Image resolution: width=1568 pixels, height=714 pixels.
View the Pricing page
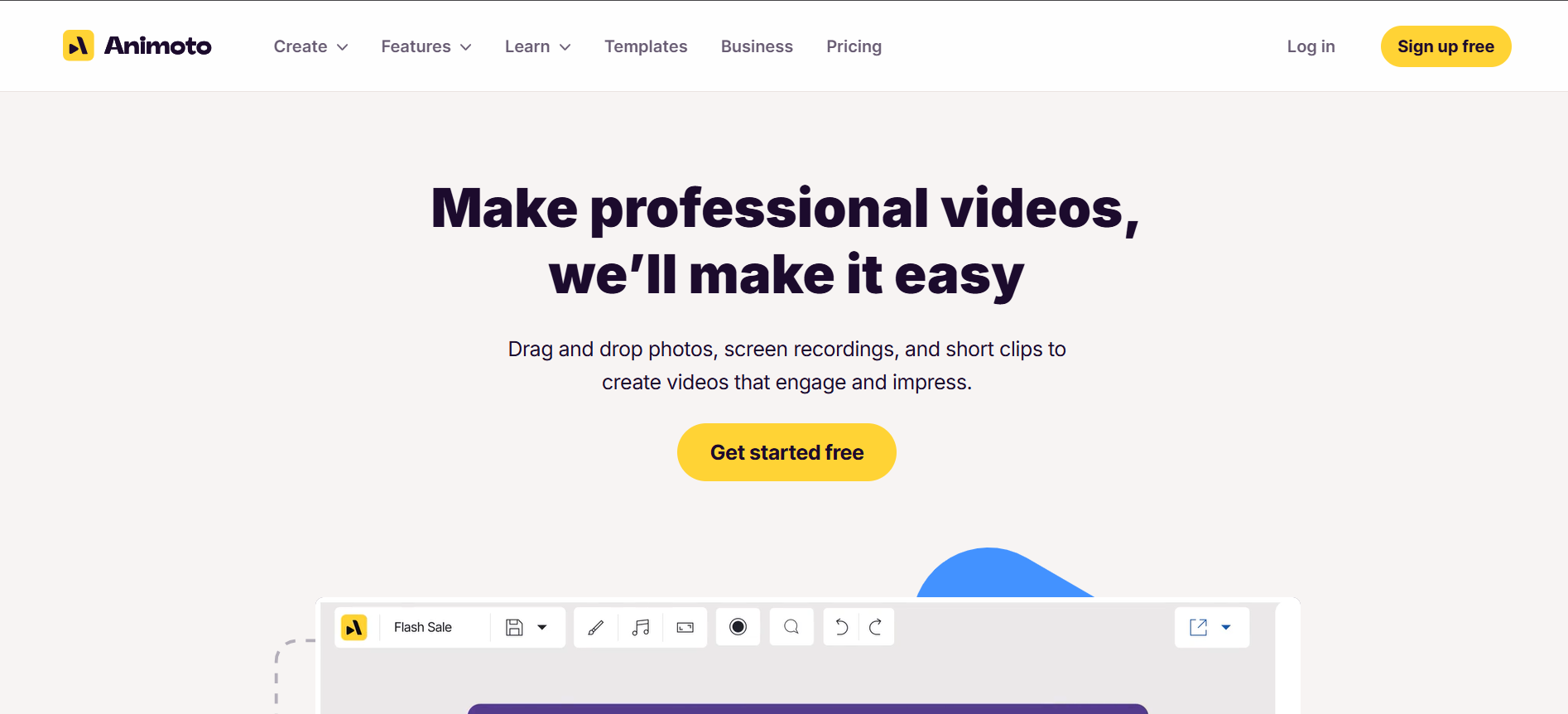(x=854, y=46)
